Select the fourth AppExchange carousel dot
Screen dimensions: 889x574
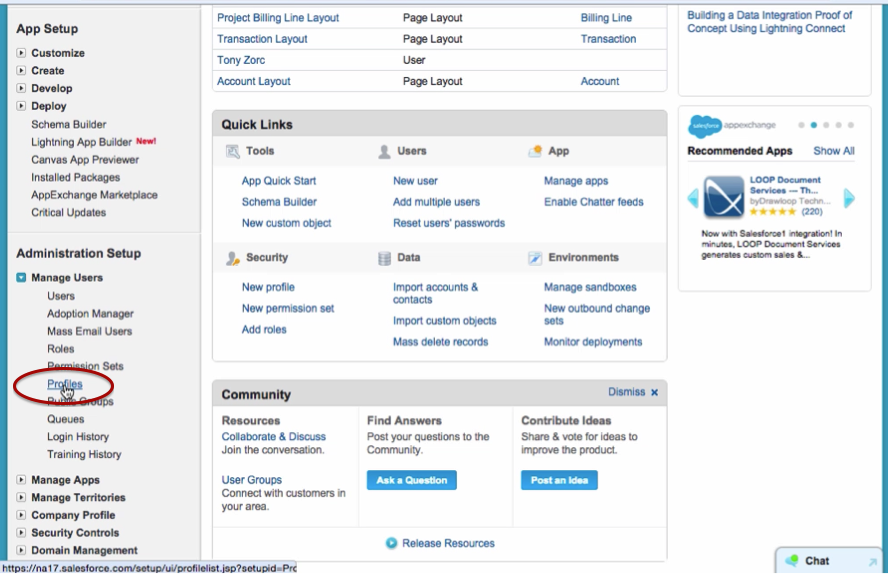839,125
